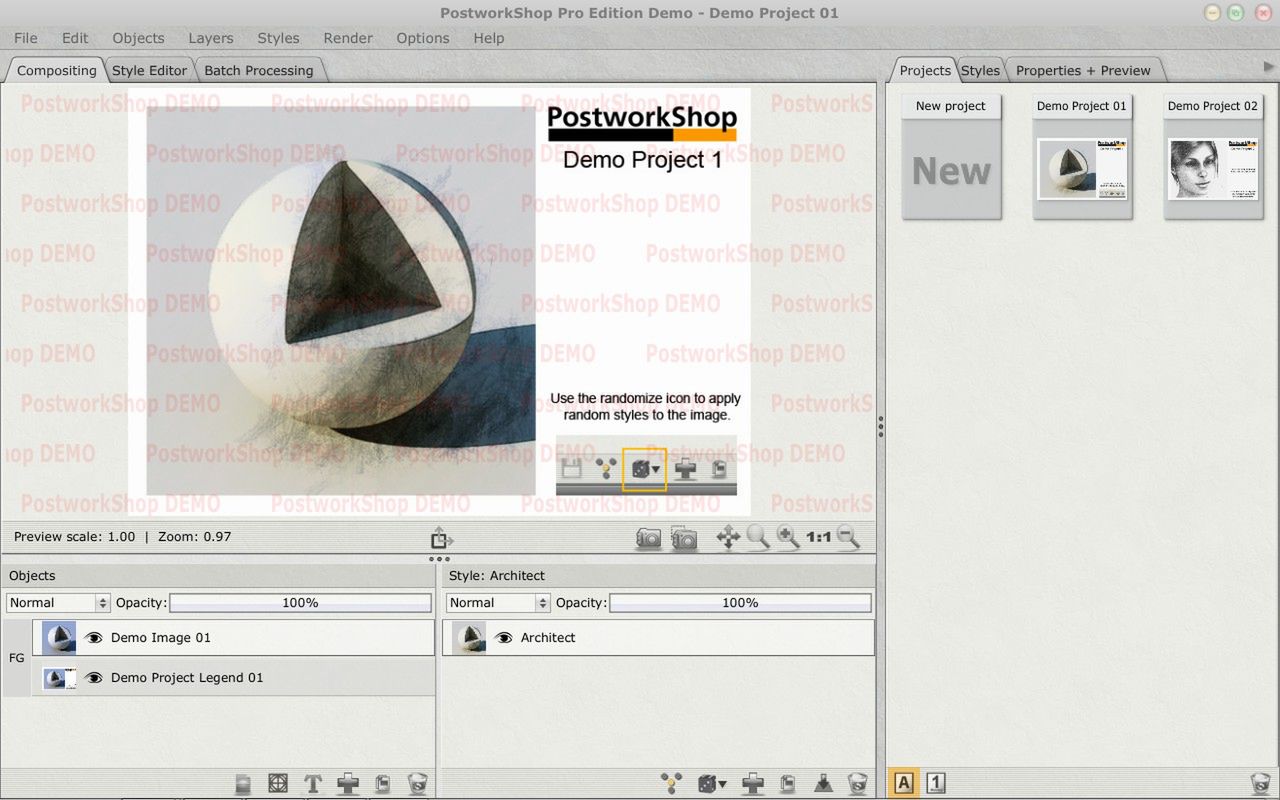Select the pan/move view tool

[x=728, y=538]
